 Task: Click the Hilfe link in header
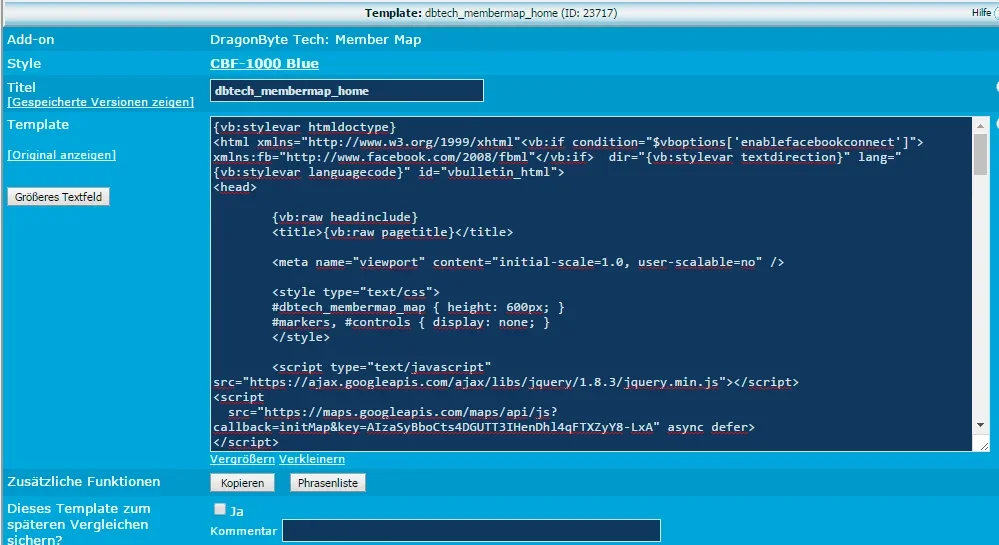tap(981, 13)
